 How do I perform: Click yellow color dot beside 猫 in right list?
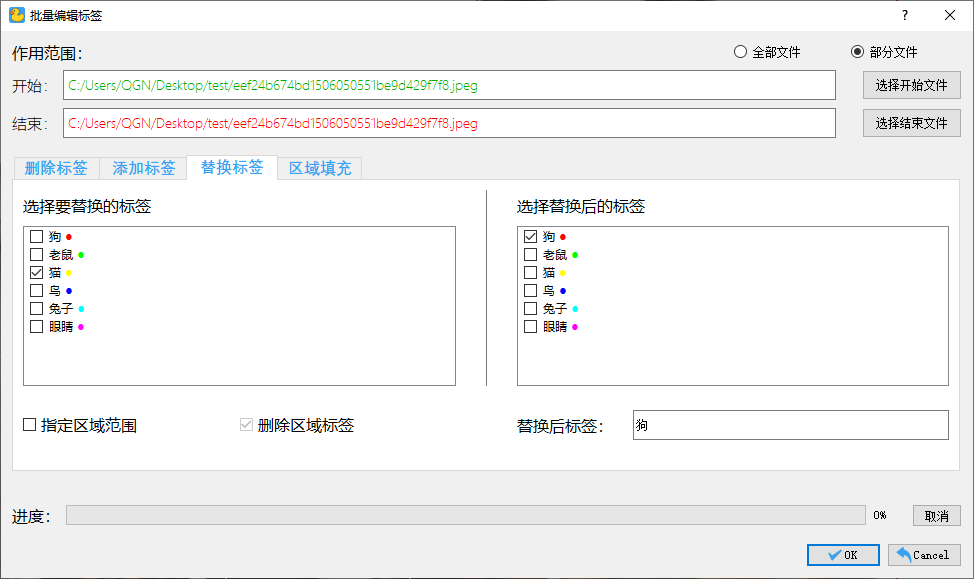(x=563, y=273)
